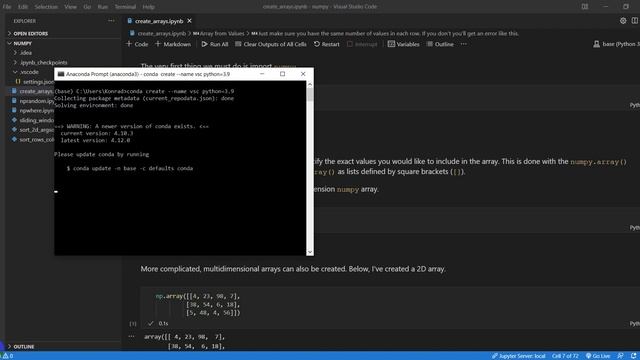
Task: Open problems warning count in status bar
Action: click(x=8, y=356)
